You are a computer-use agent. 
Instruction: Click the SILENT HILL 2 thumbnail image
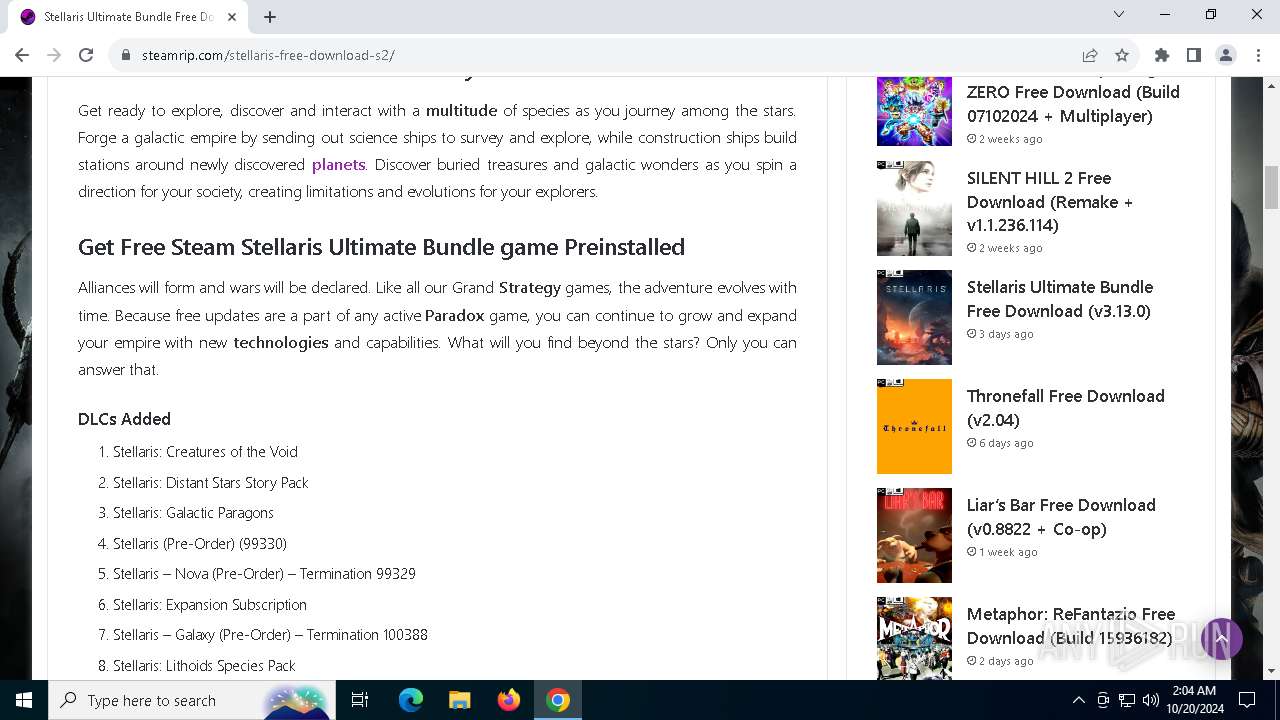[914, 208]
